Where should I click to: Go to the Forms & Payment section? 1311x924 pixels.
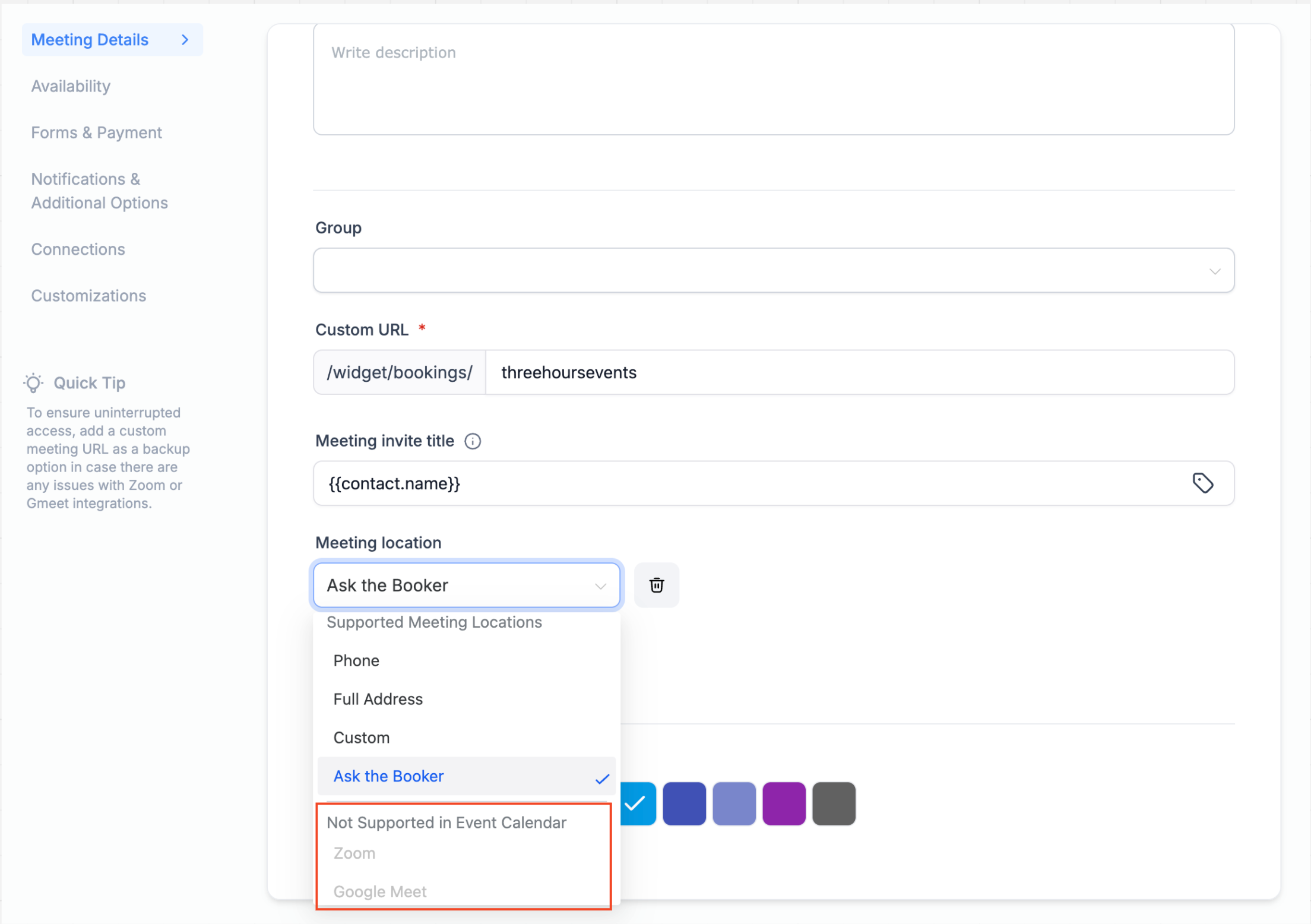click(x=96, y=132)
